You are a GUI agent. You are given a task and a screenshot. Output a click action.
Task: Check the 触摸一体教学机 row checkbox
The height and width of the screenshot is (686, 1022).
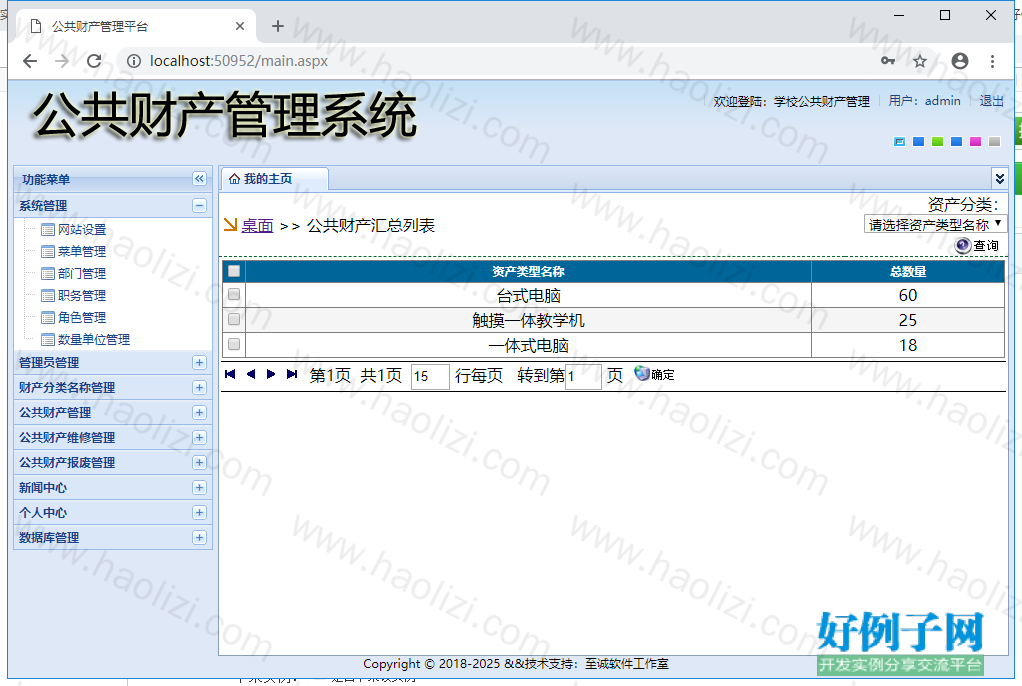pos(234,320)
